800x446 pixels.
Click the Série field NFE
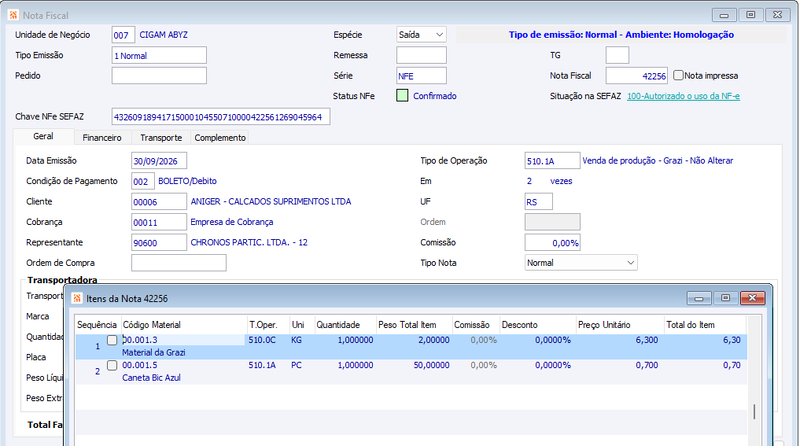click(x=421, y=76)
